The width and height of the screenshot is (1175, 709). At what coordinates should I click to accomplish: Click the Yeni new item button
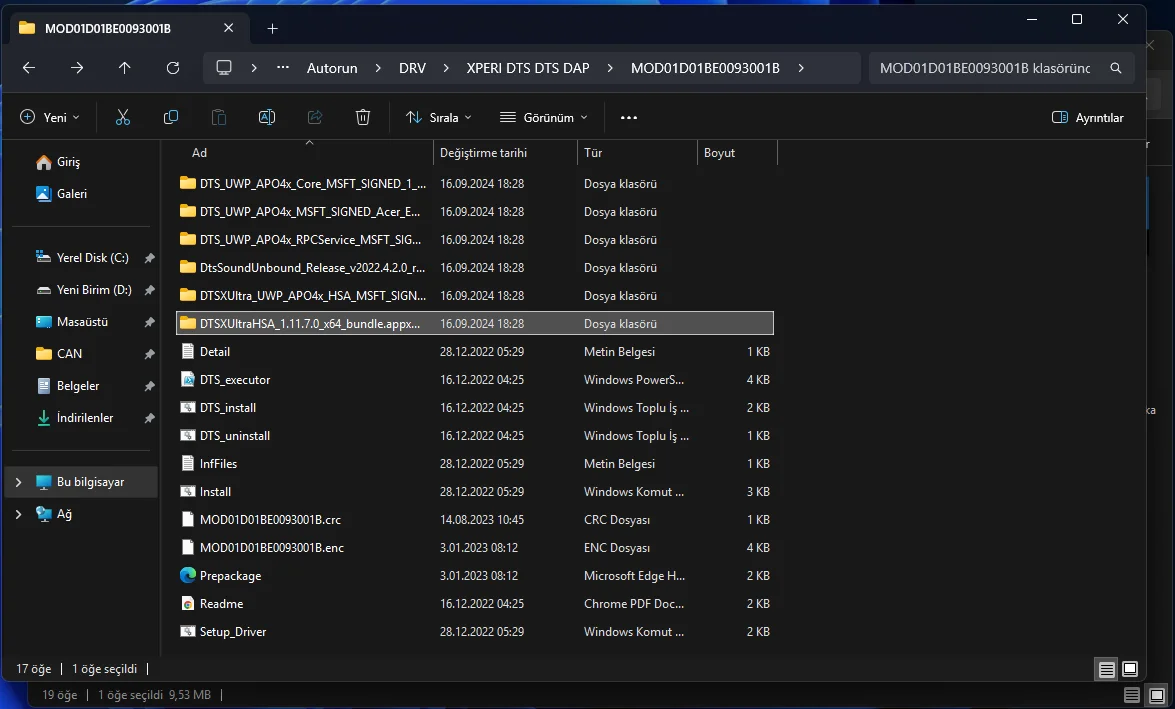pyautogui.click(x=50, y=117)
